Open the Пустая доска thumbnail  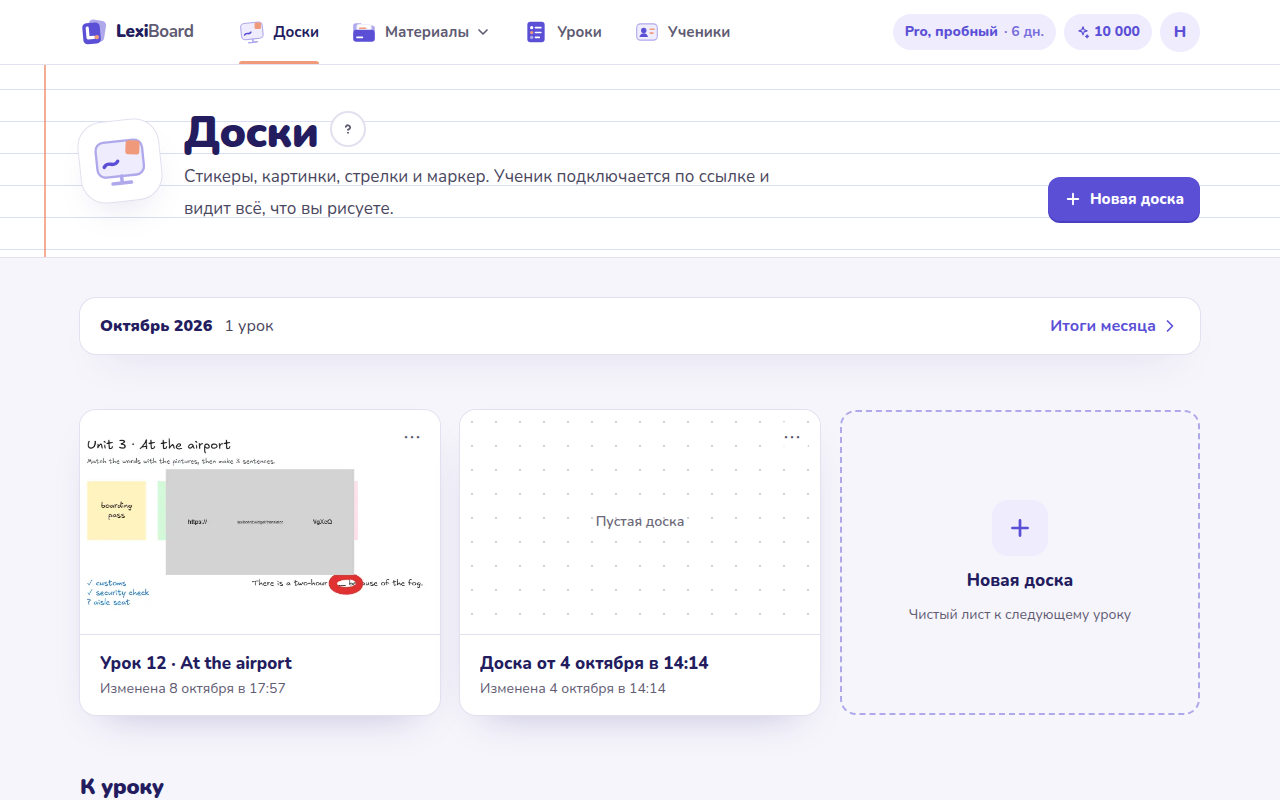click(640, 522)
